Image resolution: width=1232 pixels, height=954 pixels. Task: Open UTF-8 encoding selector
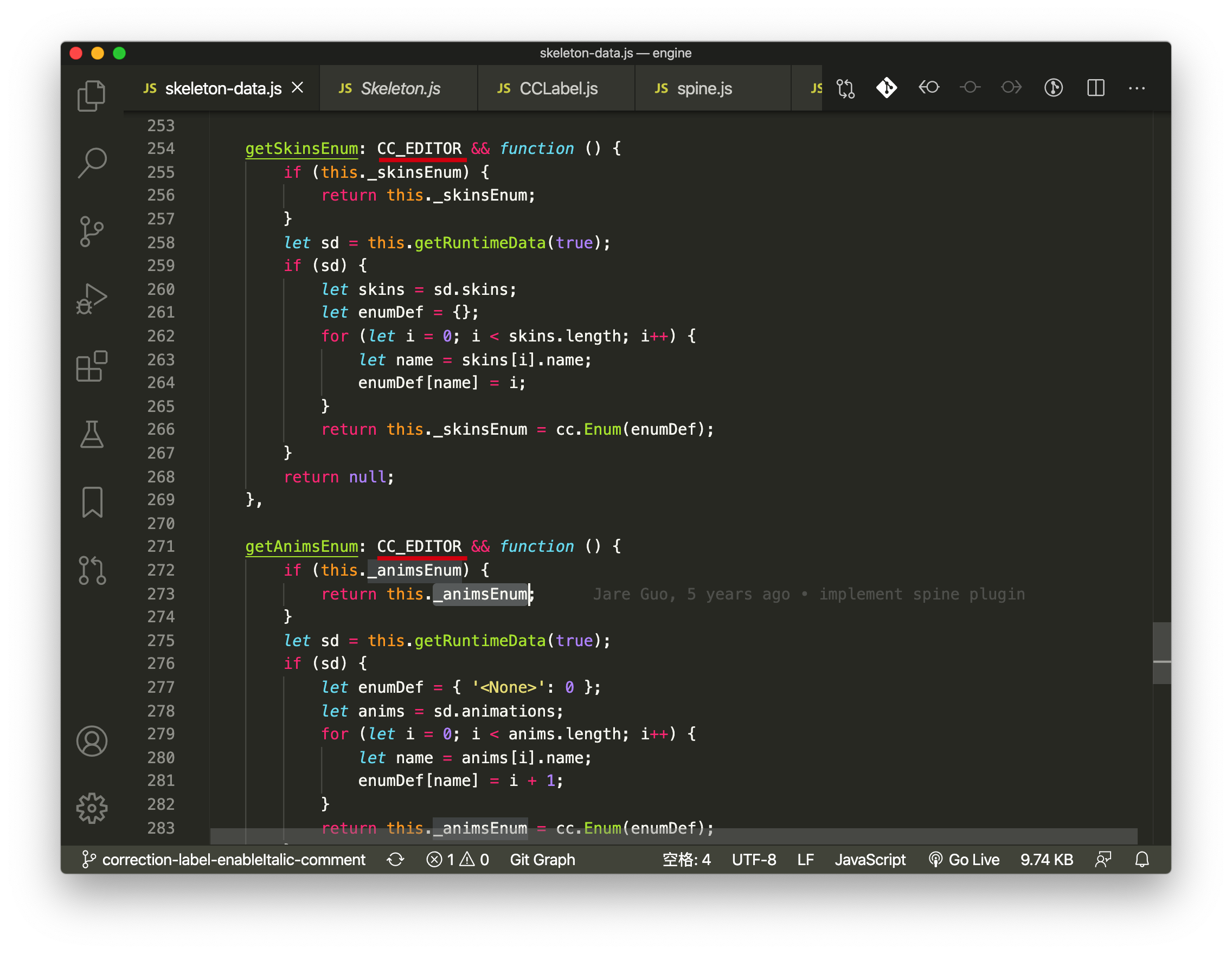click(x=754, y=859)
